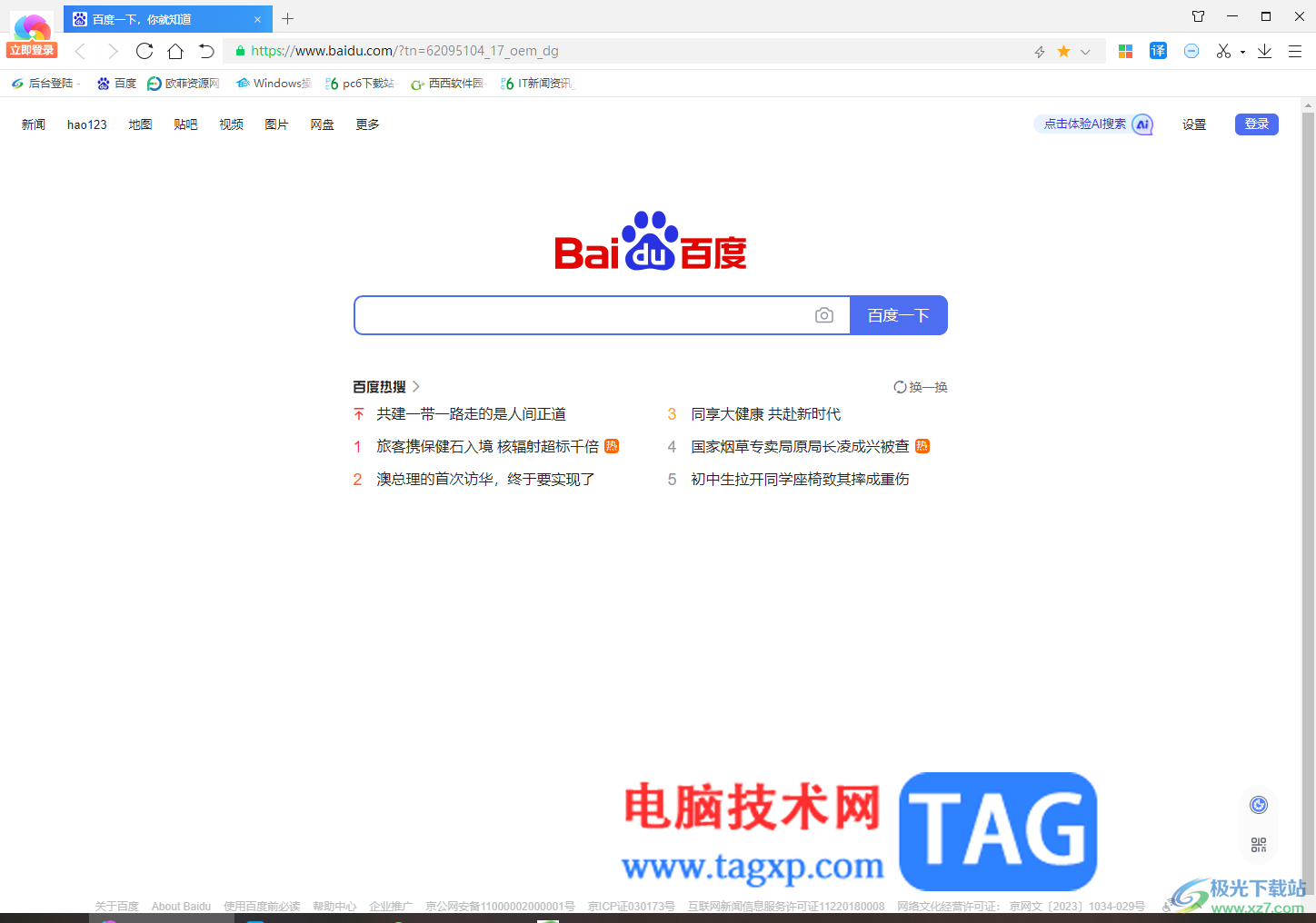Open the 视频 nav item
Image resolution: width=1316 pixels, height=923 pixels.
coord(231,124)
